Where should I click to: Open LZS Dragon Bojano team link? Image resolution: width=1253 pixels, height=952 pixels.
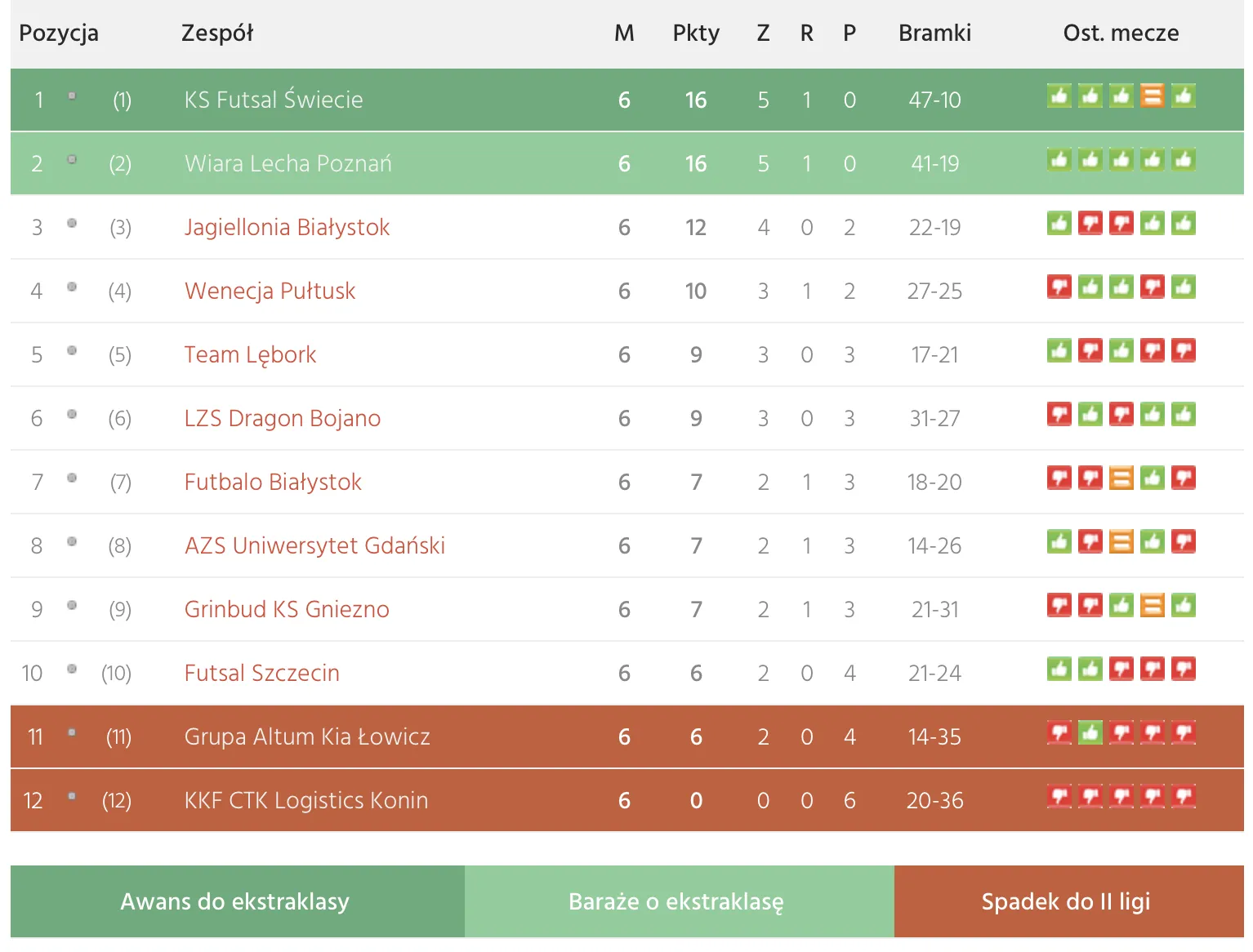point(282,418)
